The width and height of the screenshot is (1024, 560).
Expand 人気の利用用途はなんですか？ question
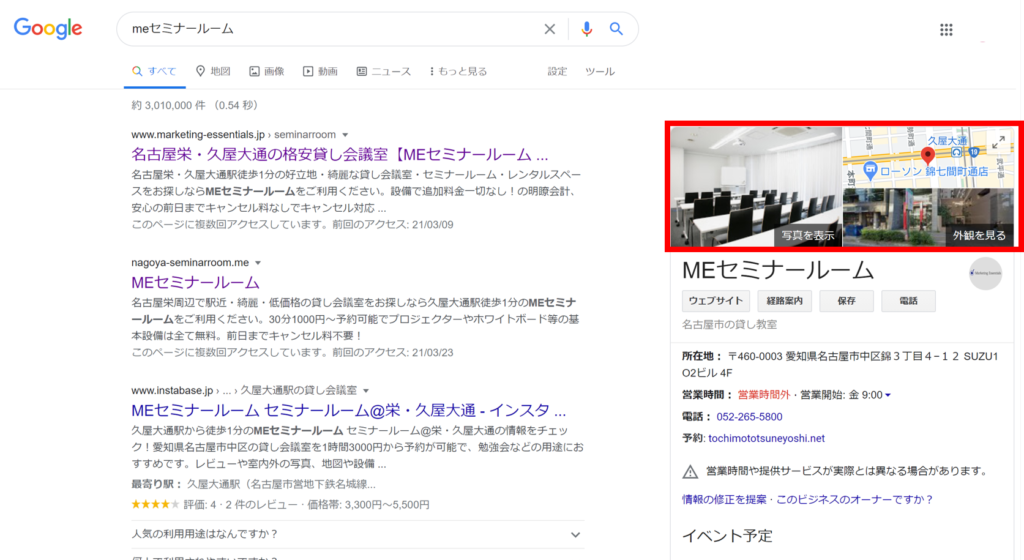[357, 534]
